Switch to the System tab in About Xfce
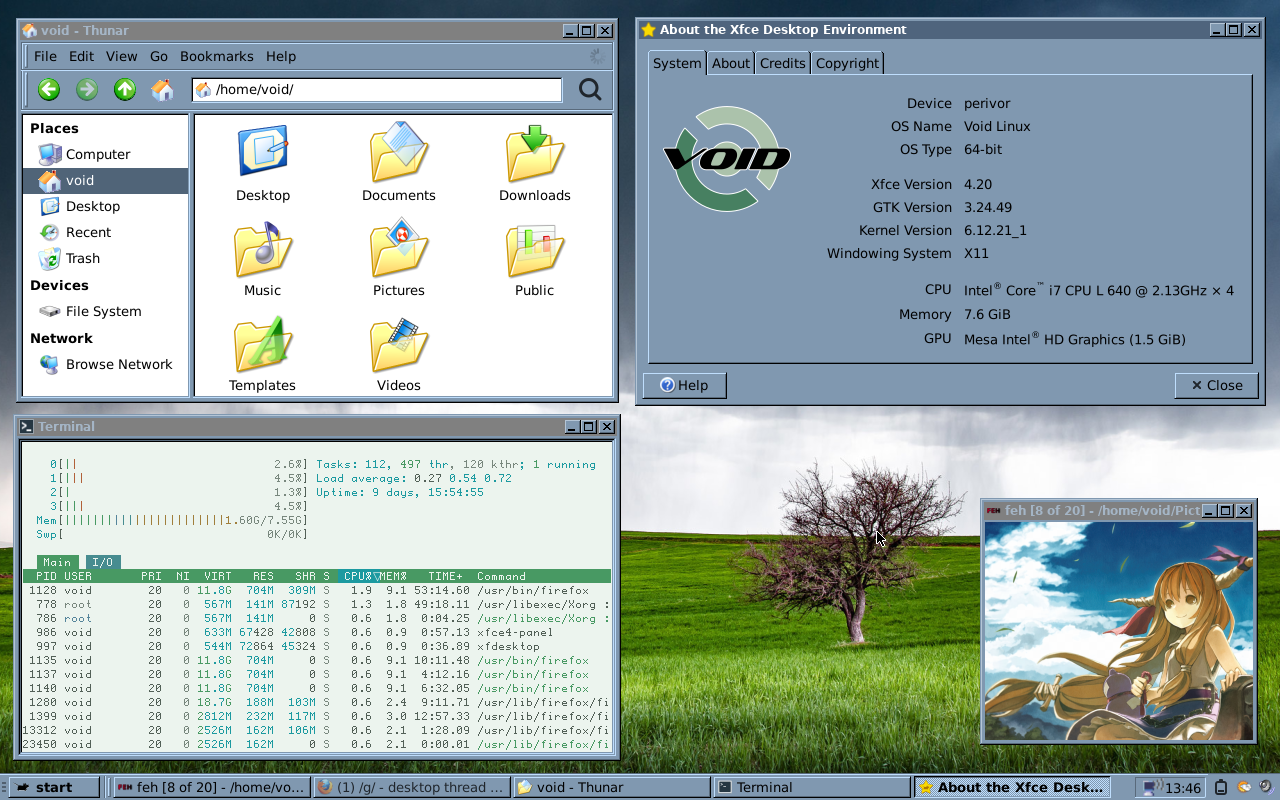Image resolution: width=1280 pixels, height=800 pixels. tap(677, 63)
